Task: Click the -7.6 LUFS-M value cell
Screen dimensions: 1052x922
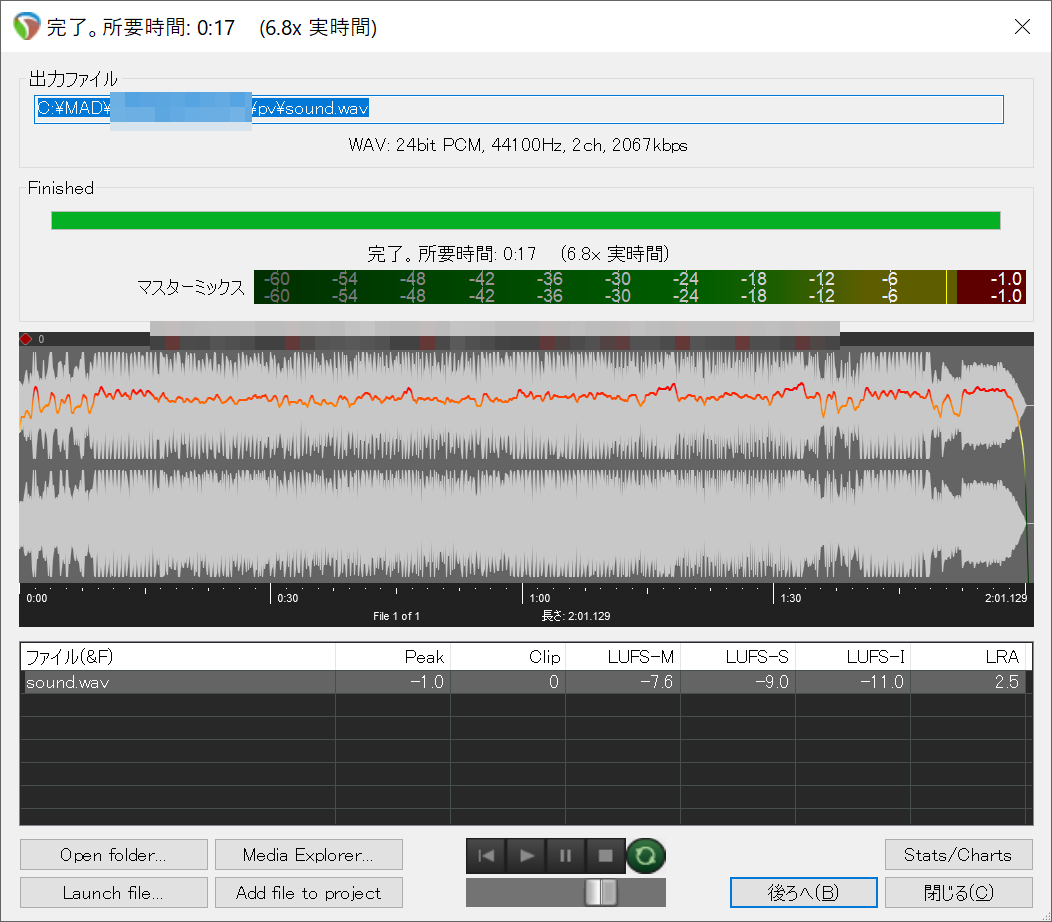Action: (623, 682)
